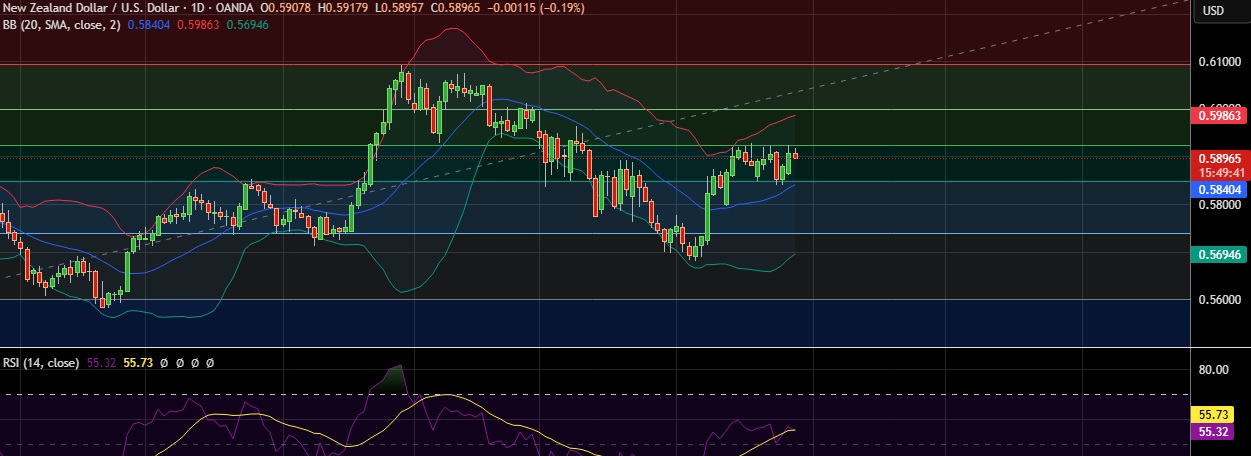Click the purple RSI value 55.32 in legend
Screen dimensions: 1251x456
101,363
